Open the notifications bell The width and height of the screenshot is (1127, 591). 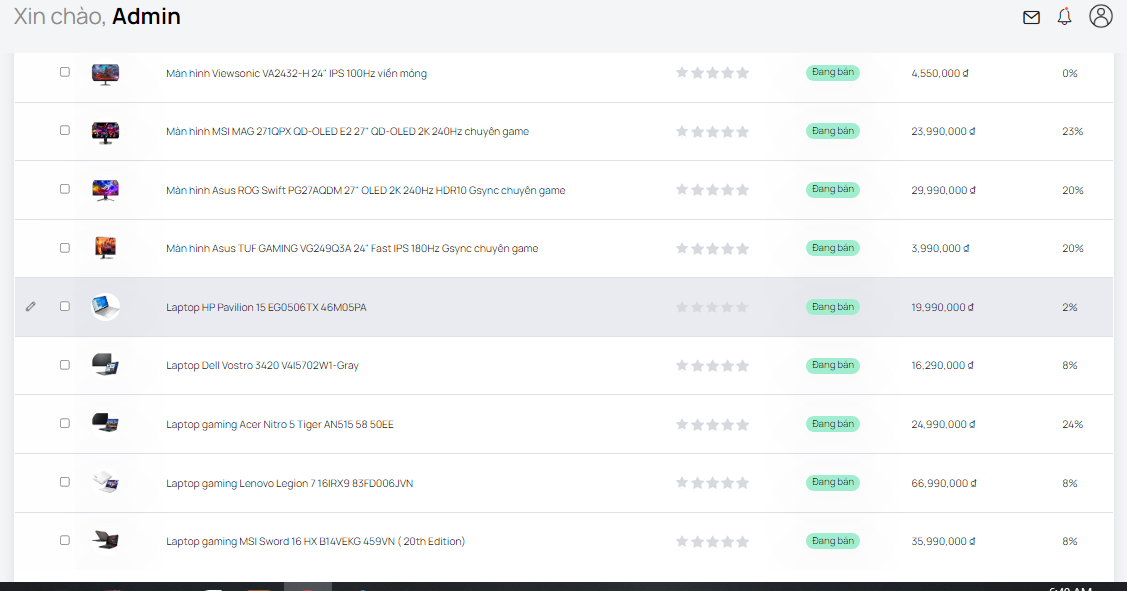click(x=1064, y=17)
